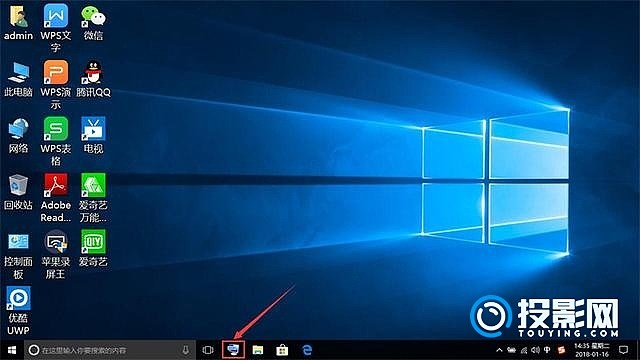Open Microsoft Edge from the taskbar

(x=307, y=350)
